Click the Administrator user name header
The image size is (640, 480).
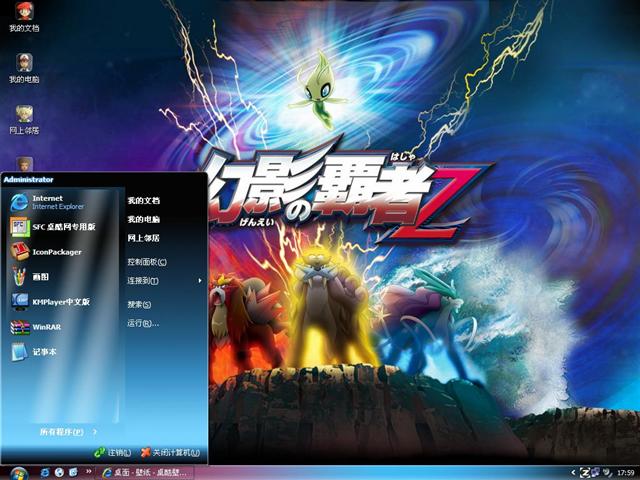click(x=29, y=180)
